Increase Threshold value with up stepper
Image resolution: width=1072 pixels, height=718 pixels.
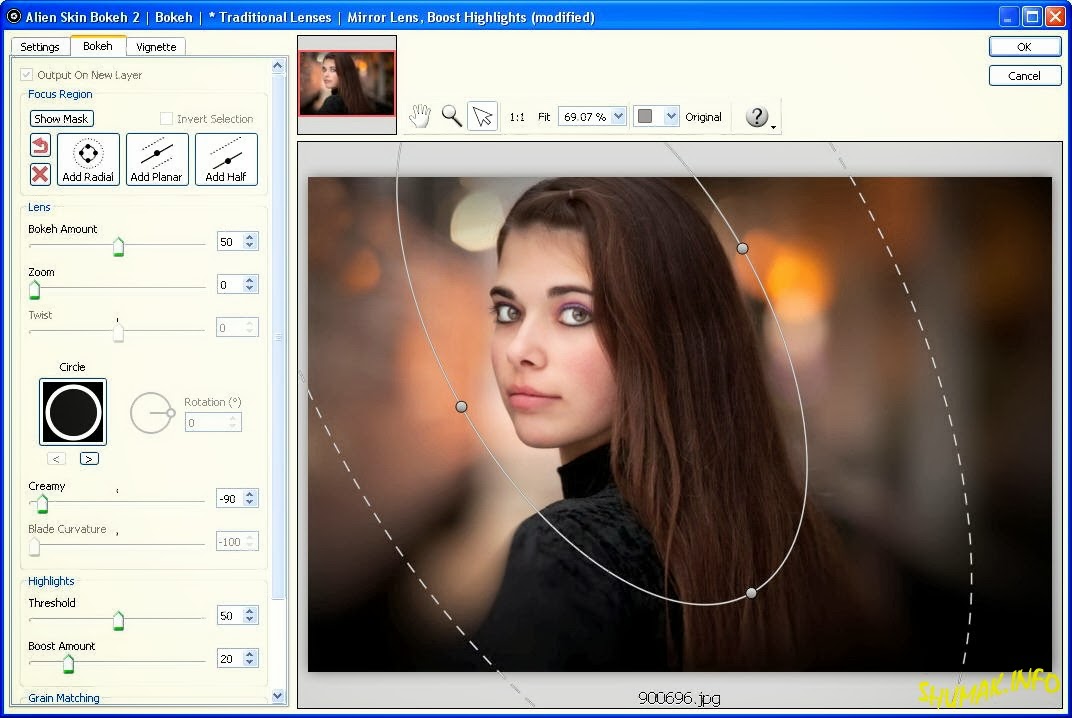click(250, 611)
